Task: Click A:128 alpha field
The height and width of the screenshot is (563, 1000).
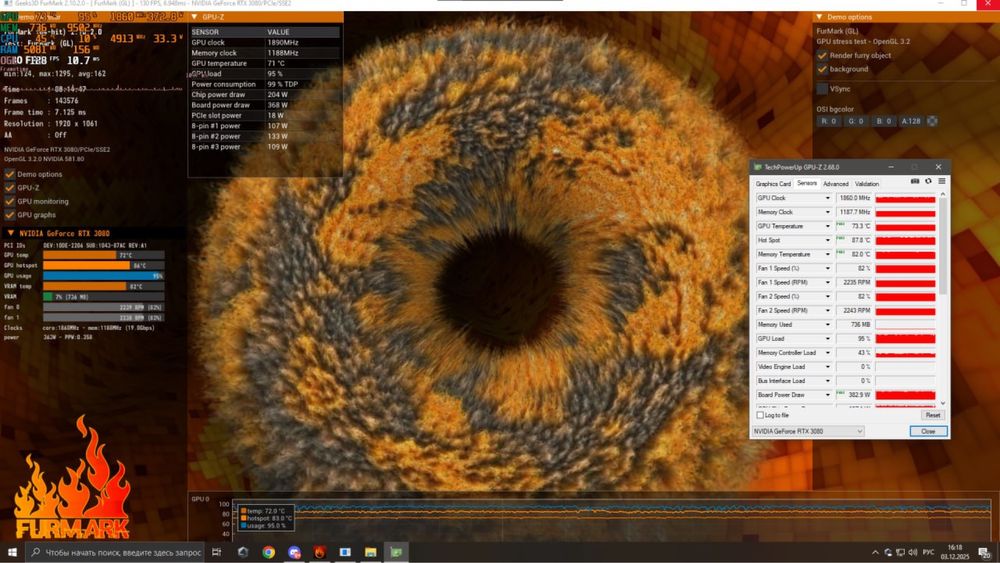Action: pyautogui.click(x=911, y=121)
